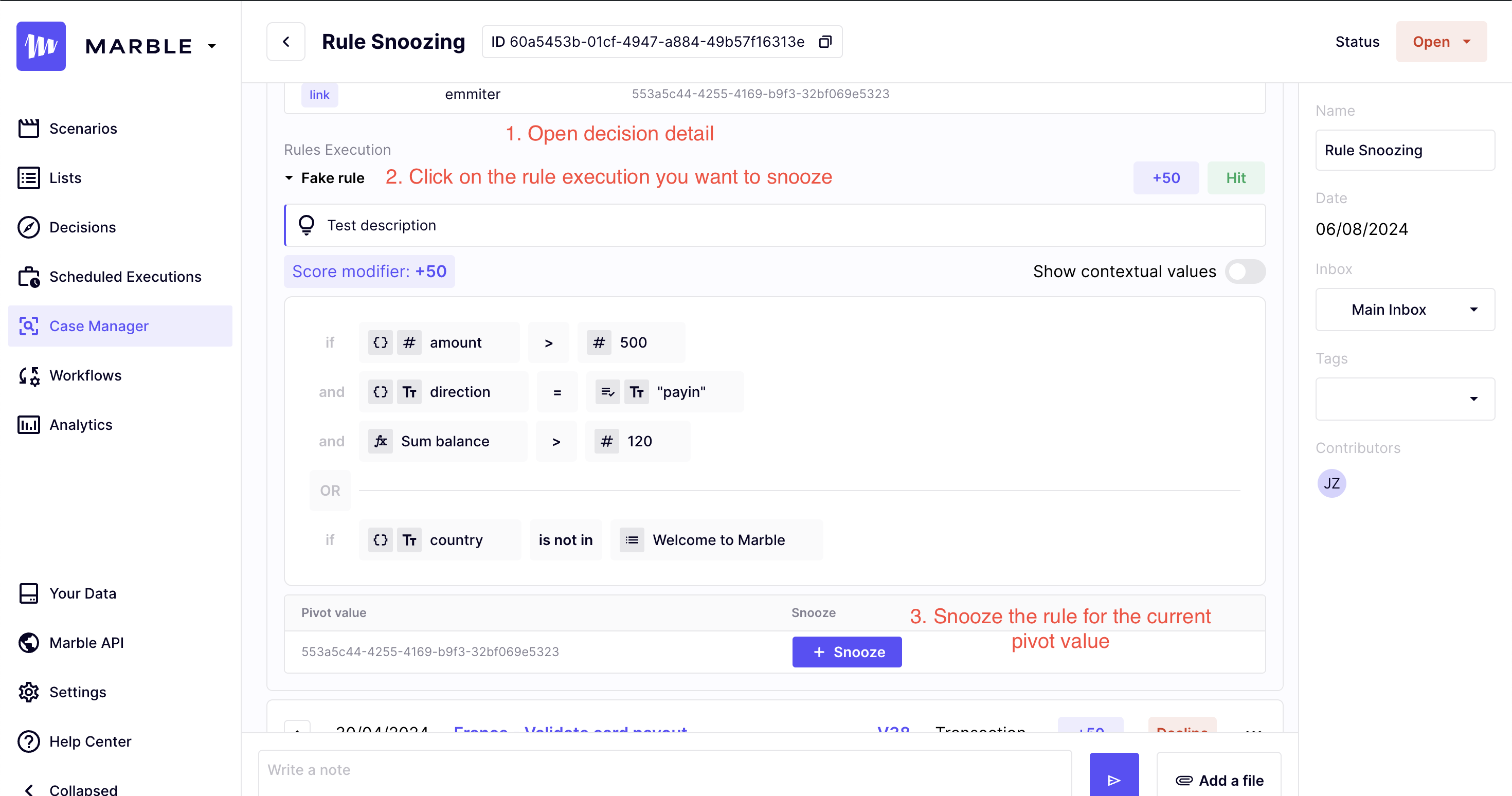The image size is (1512, 796).
Task: Click the JZ contributor avatar
Action: pyautogui.click(x=1331, y=483)
